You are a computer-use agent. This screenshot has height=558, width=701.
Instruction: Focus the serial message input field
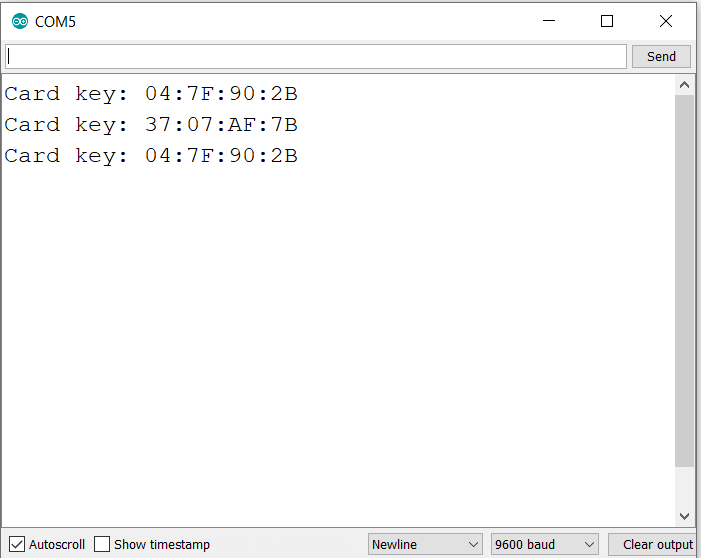[316, 56]
